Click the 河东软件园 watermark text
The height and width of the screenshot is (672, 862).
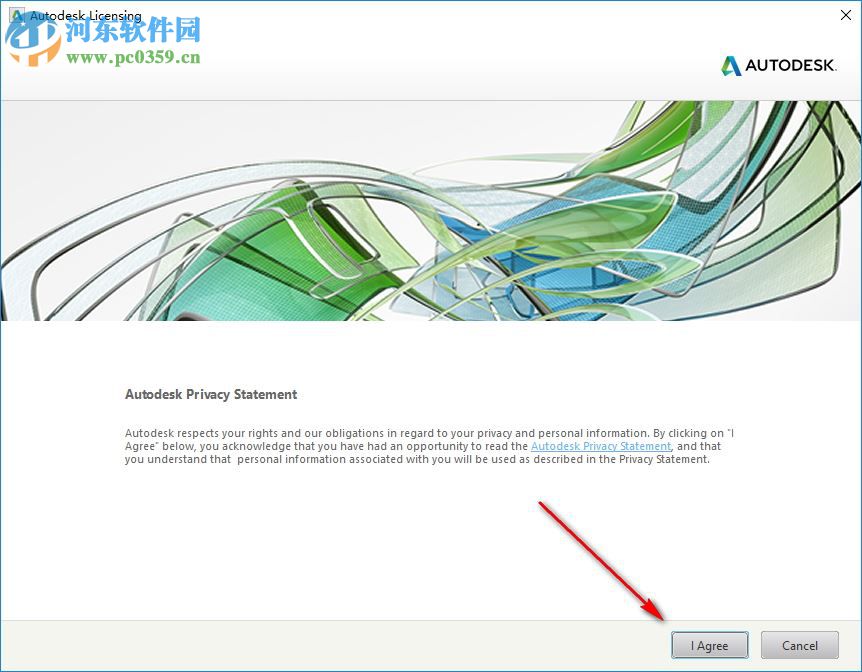133,30
